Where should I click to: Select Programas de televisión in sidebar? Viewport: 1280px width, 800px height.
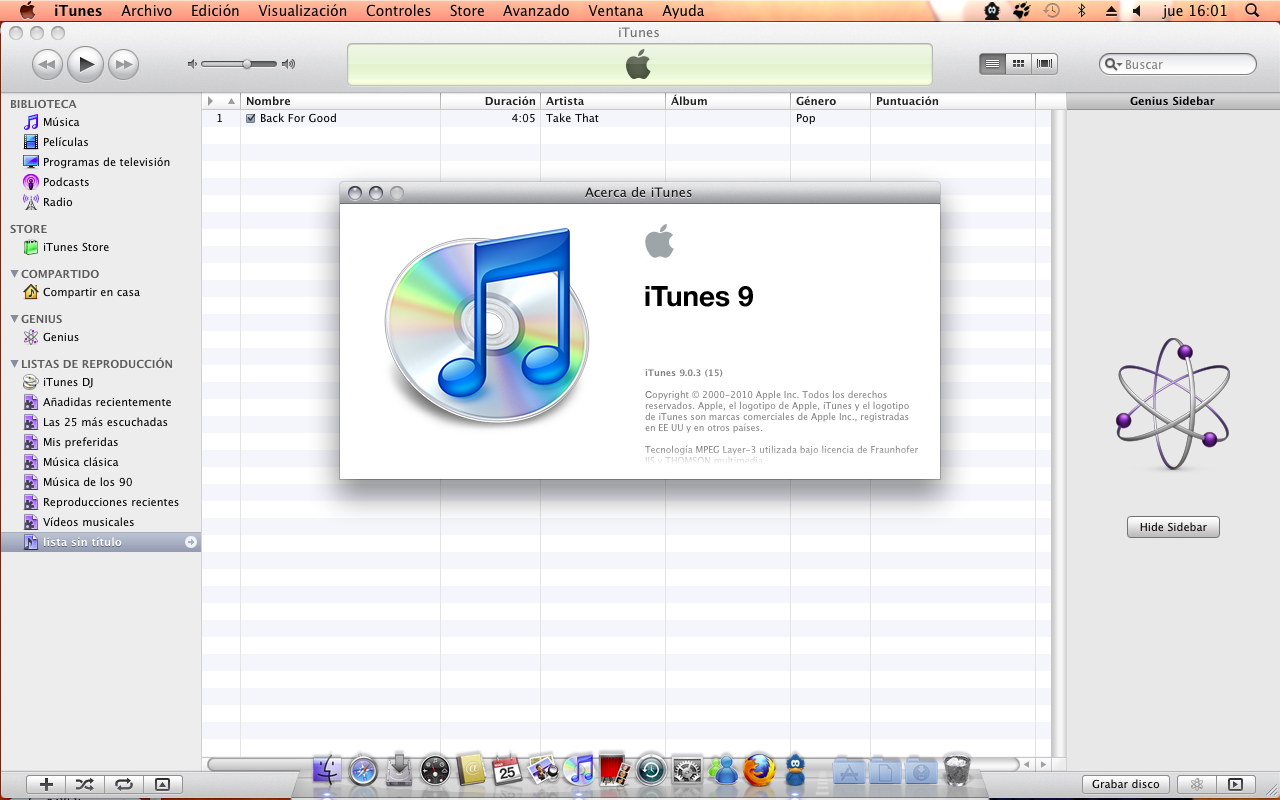100,162
